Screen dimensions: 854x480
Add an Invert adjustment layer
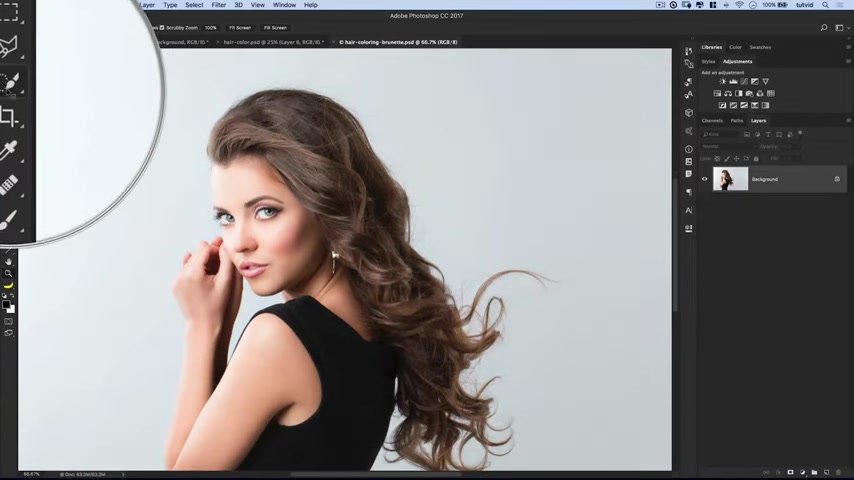tap(723, 106)
